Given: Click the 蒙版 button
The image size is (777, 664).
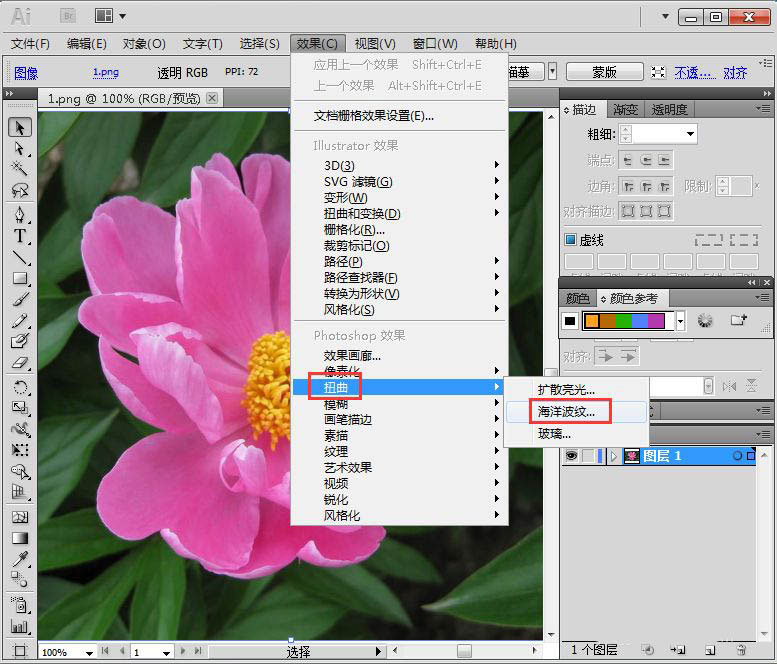Looking at the screenshot, I should [x=605, y=72].
